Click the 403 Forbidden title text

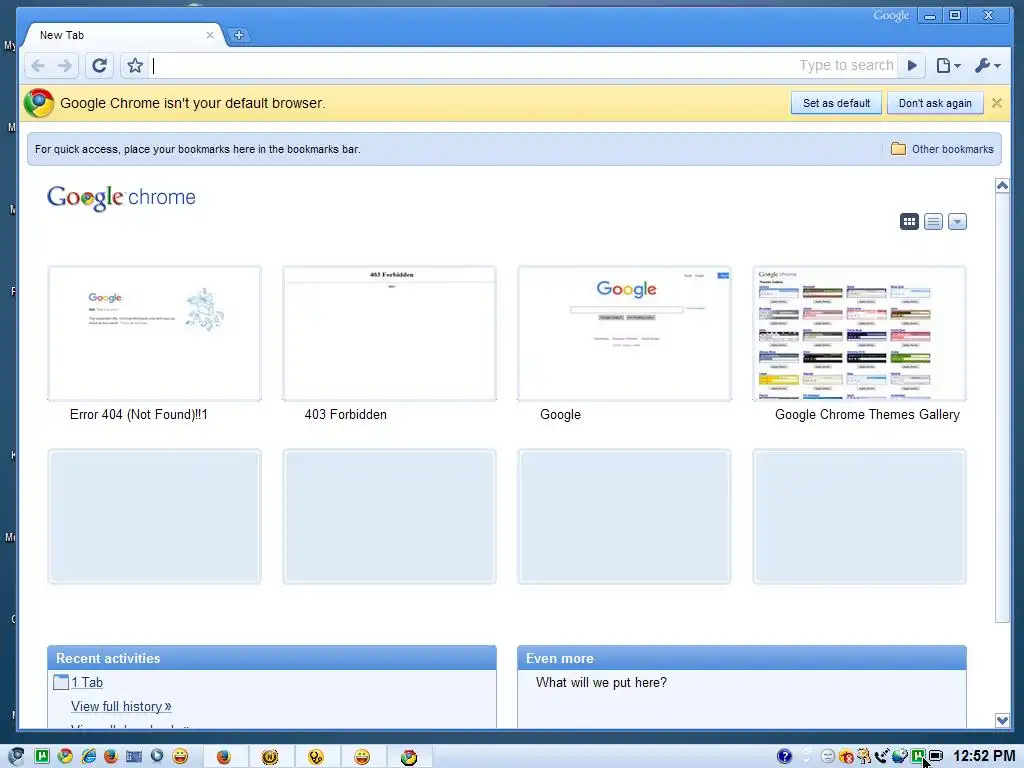(345, 415)
